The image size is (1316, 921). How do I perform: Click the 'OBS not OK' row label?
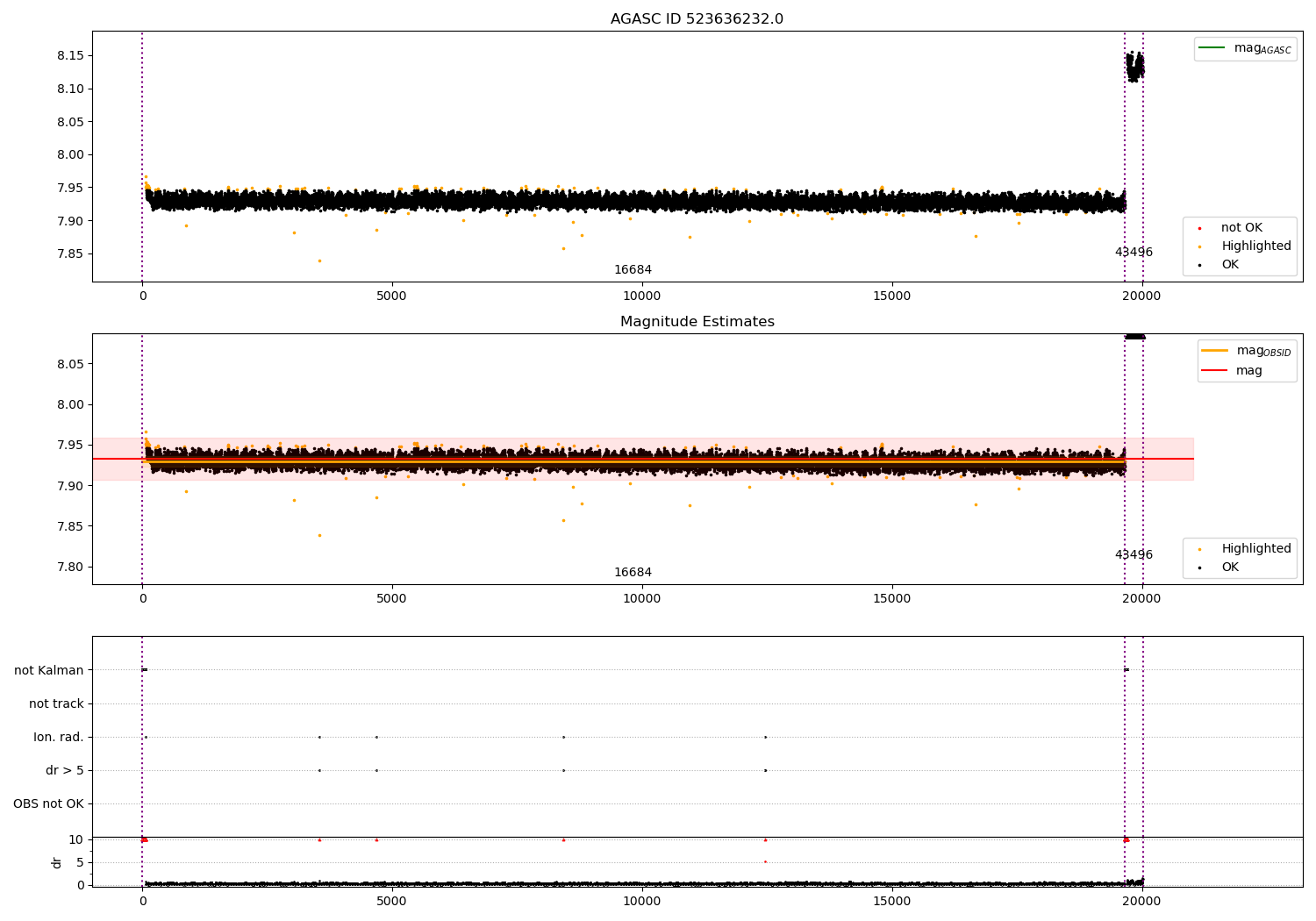[x=48, y=804]
